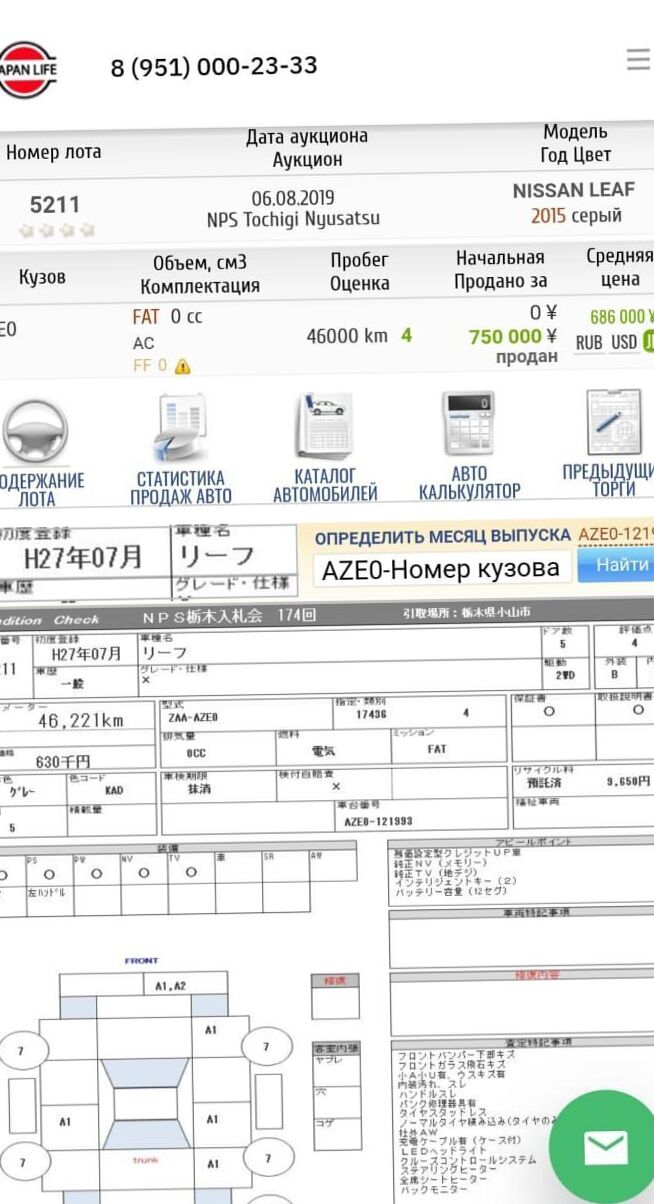Switch average price currency to RUB

[x=589, y=342]
